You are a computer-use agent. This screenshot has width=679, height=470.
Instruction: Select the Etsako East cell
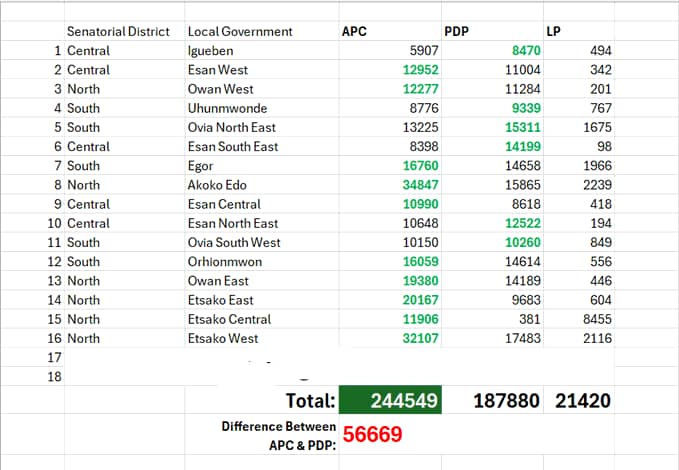(x=262, y=300)
